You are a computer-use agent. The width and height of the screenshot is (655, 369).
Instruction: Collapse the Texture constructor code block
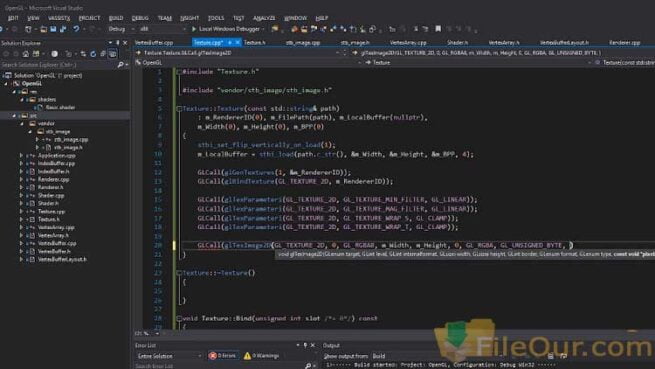tap(179, 109)
